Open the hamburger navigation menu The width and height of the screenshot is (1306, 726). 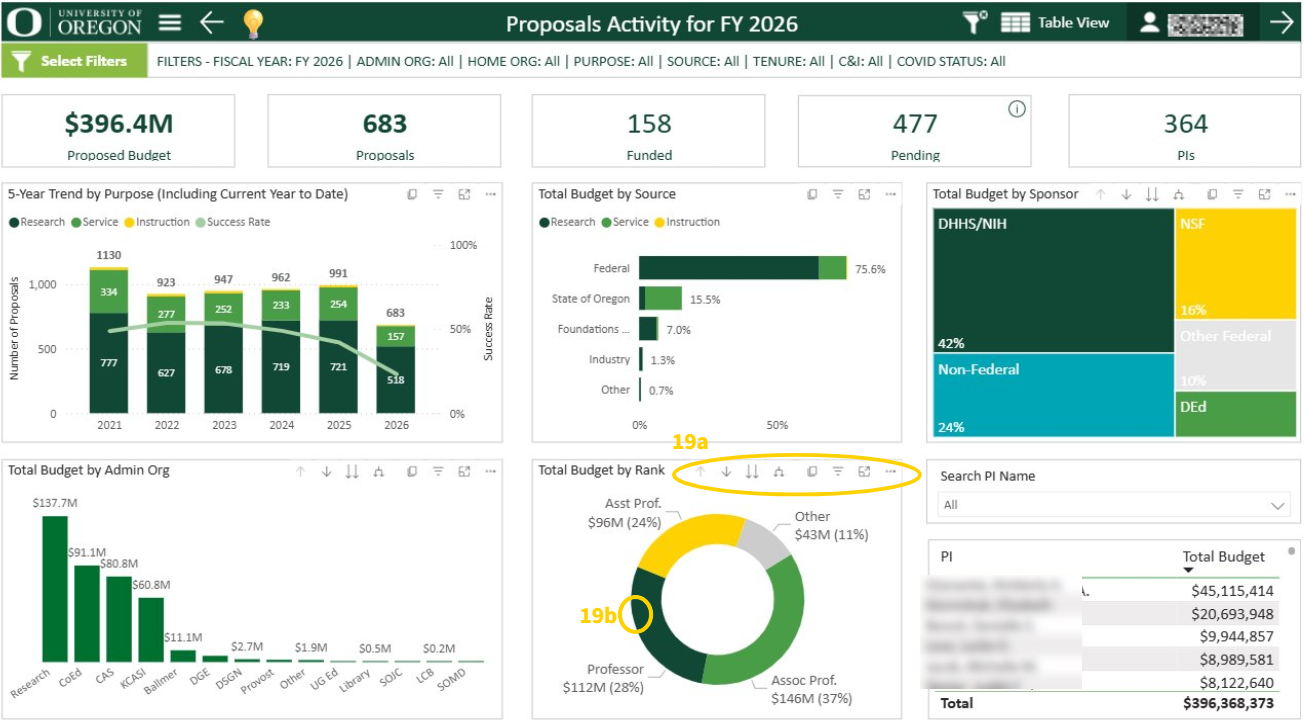[x=170, y=22]
